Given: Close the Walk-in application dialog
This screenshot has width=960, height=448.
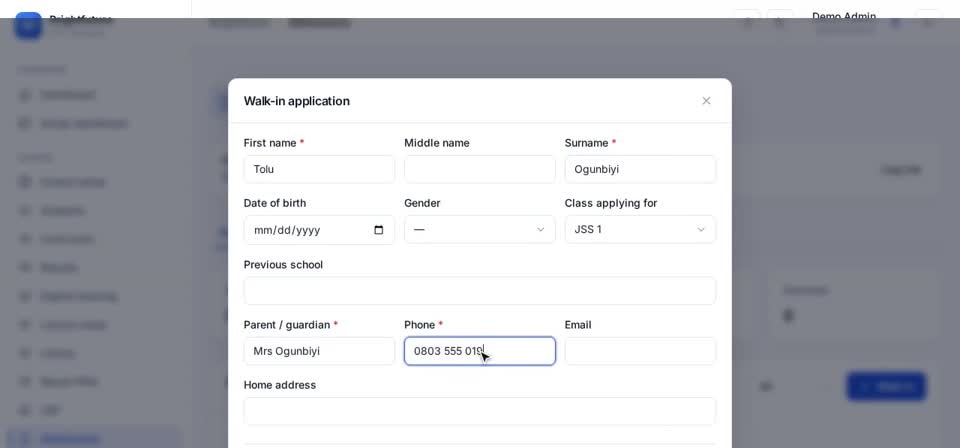Looking at the screenshot, I should (x=706, y=101).
